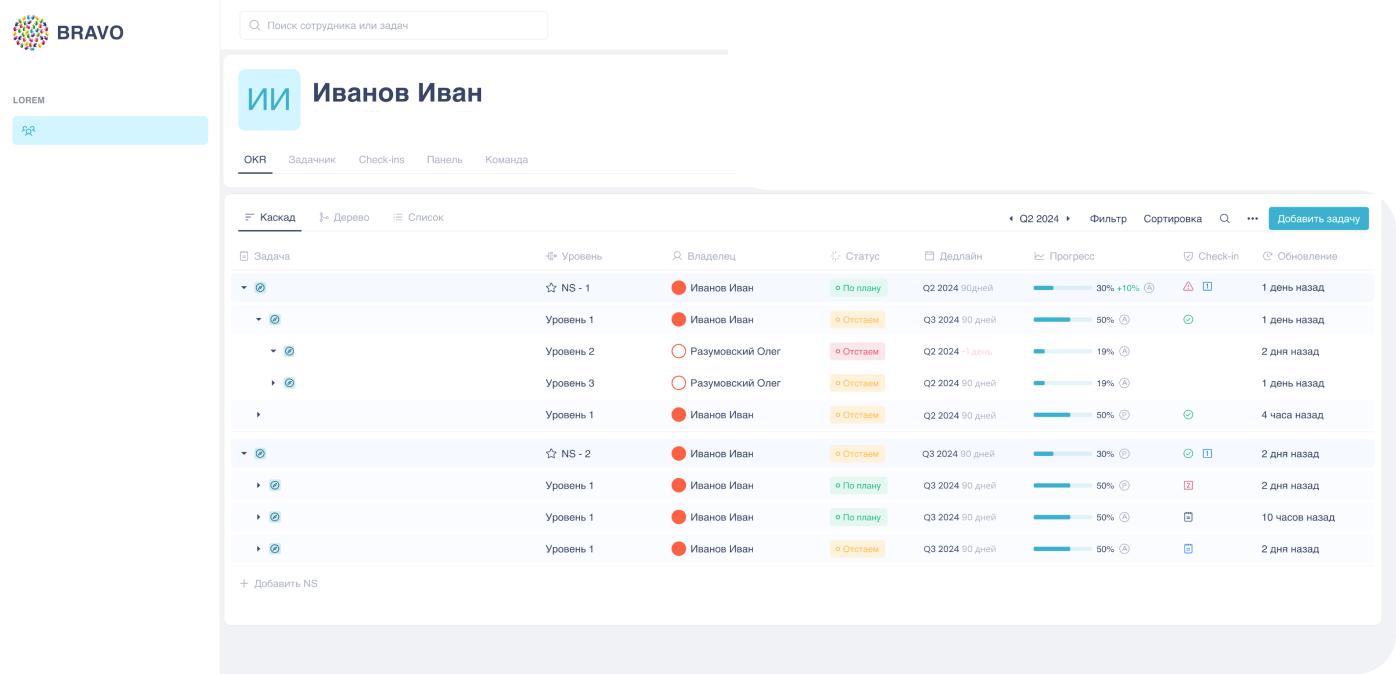Viewport: 1396px width, 674px height.
Task: Click the Добавить задачу button
Action: click(x=1318, y=218)
